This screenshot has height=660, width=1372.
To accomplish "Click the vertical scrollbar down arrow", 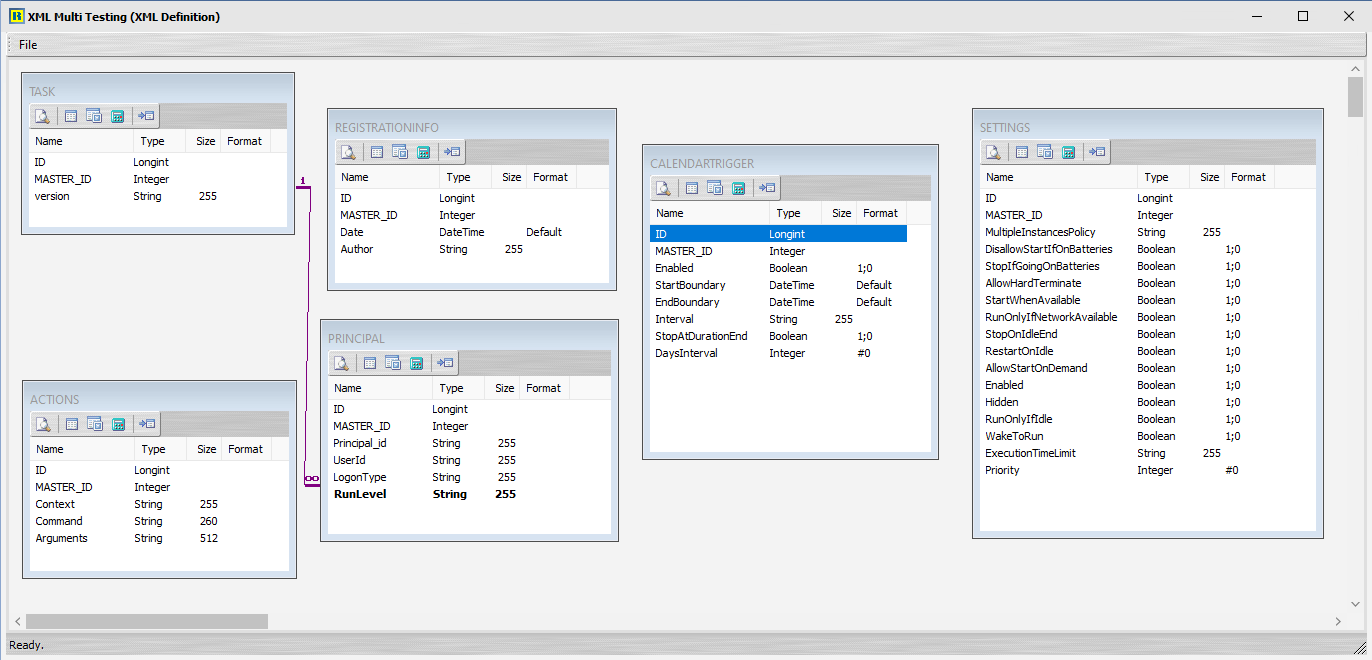I will pyautogui.click(x=1356, y=605).
